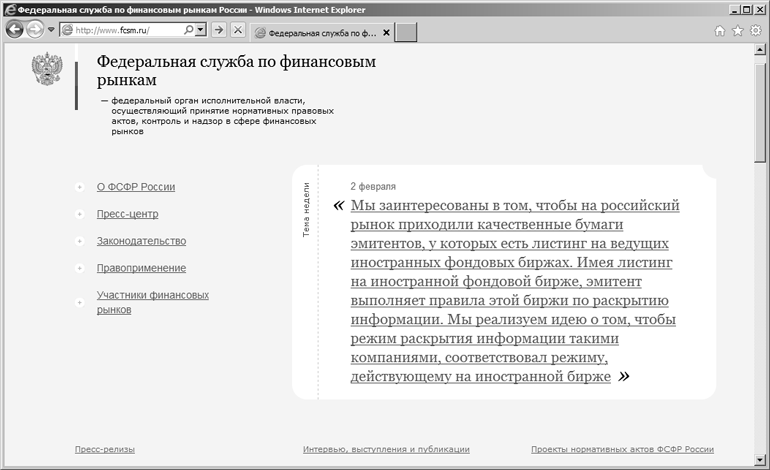
Task: Click the Russian coat of arms logo
Action: point(47,71)
